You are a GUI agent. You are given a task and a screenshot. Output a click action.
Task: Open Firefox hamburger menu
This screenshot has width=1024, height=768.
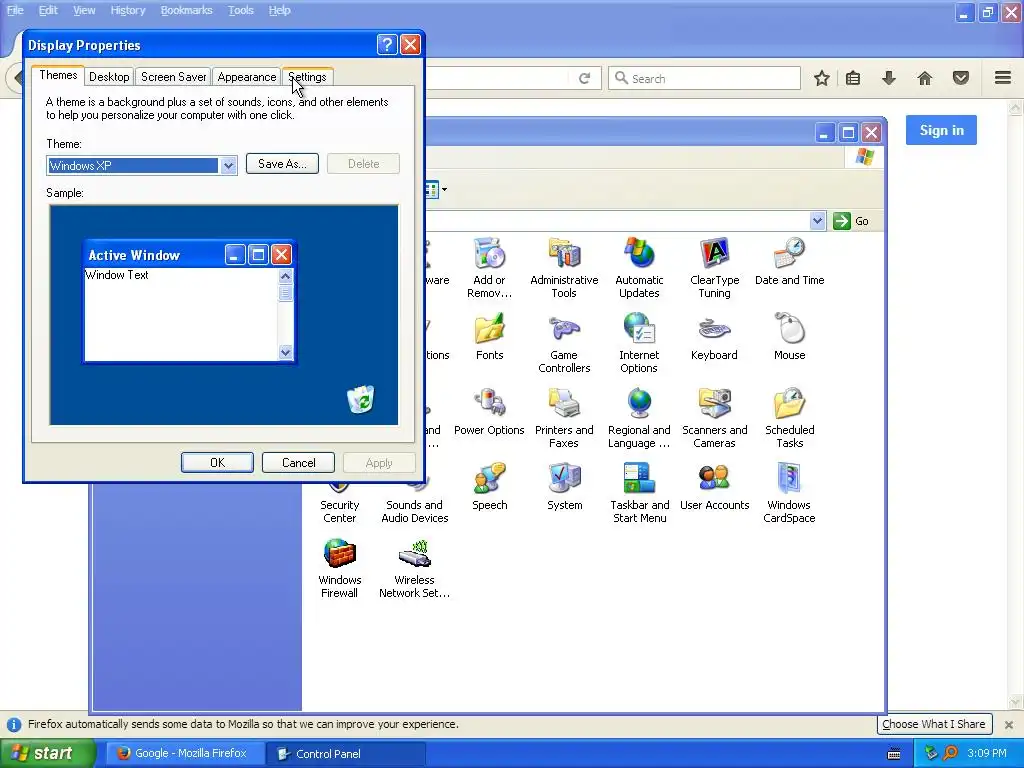[1003, 78]
